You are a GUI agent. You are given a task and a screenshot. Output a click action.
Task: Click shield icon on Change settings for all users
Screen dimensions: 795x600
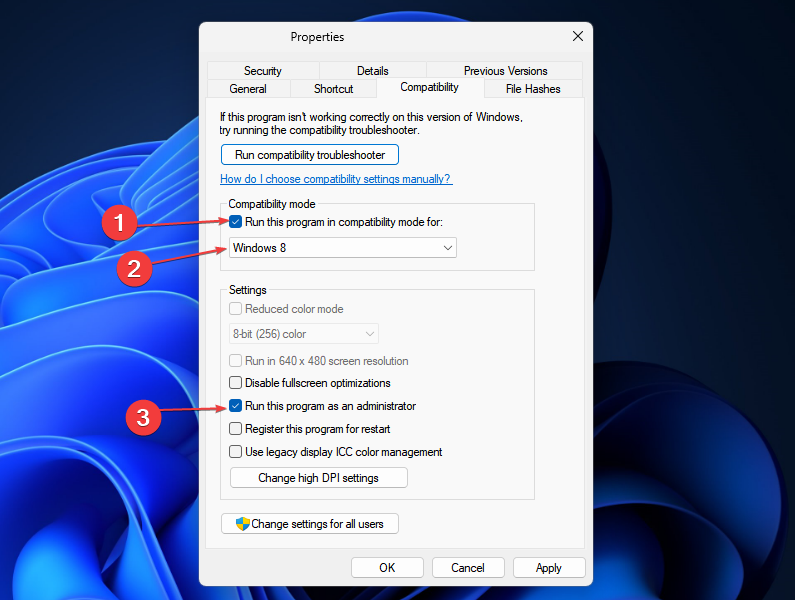[x=242, y=524]
